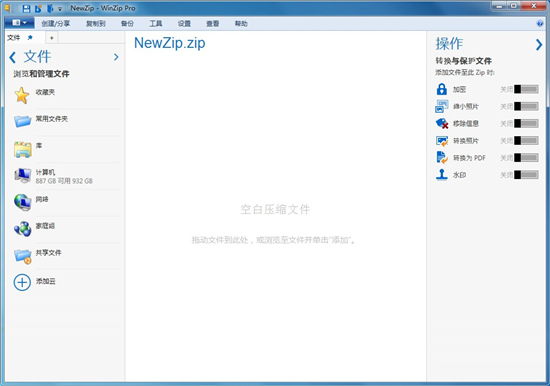Click the pin icon on 文件 tab

pyautogui.click(x=30, y=38)
